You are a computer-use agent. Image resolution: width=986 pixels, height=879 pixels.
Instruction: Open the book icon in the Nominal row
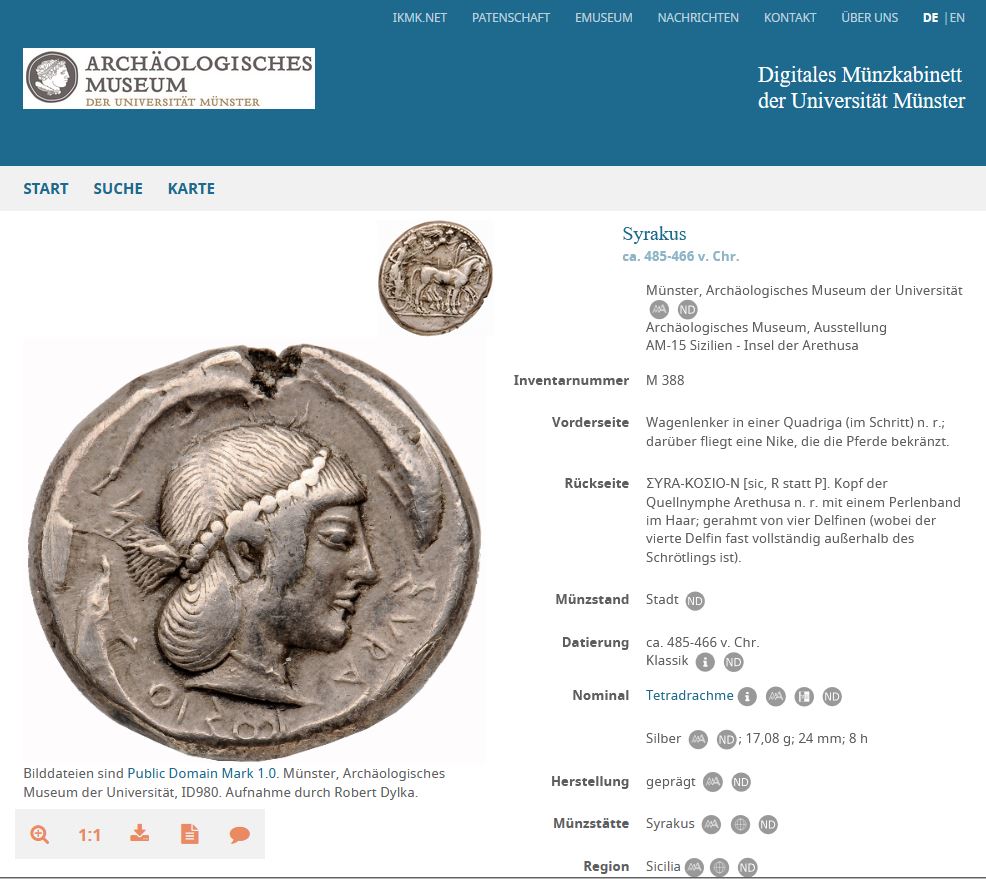[804, 697]
